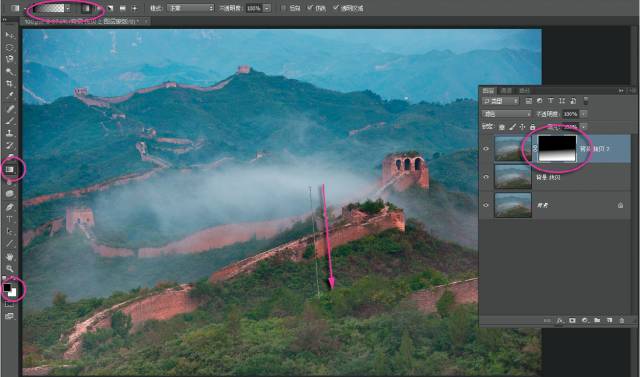Choose the diamond gradient style button
The width and height of the screenshot is (640, 377).
134,8
